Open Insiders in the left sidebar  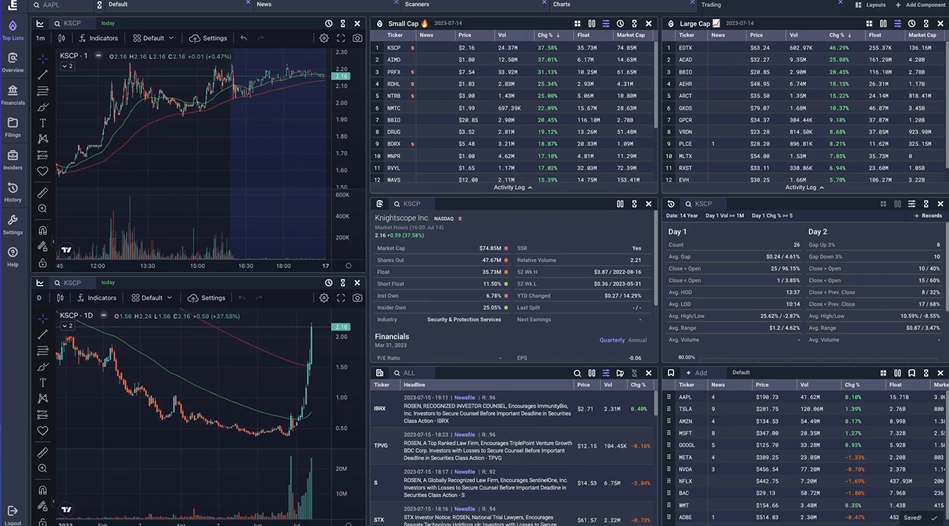pos(13,160)
